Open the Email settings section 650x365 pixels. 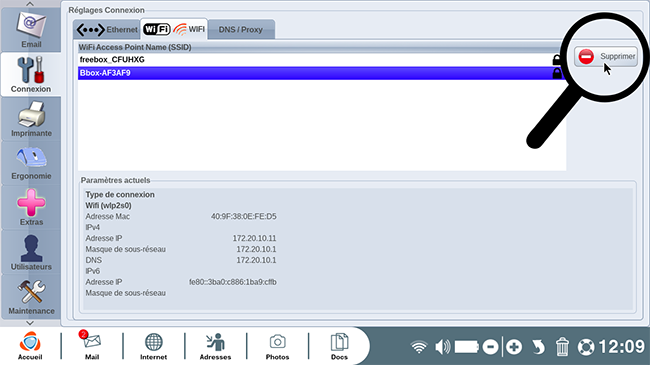pyautogui.click(x=31, y=30)
